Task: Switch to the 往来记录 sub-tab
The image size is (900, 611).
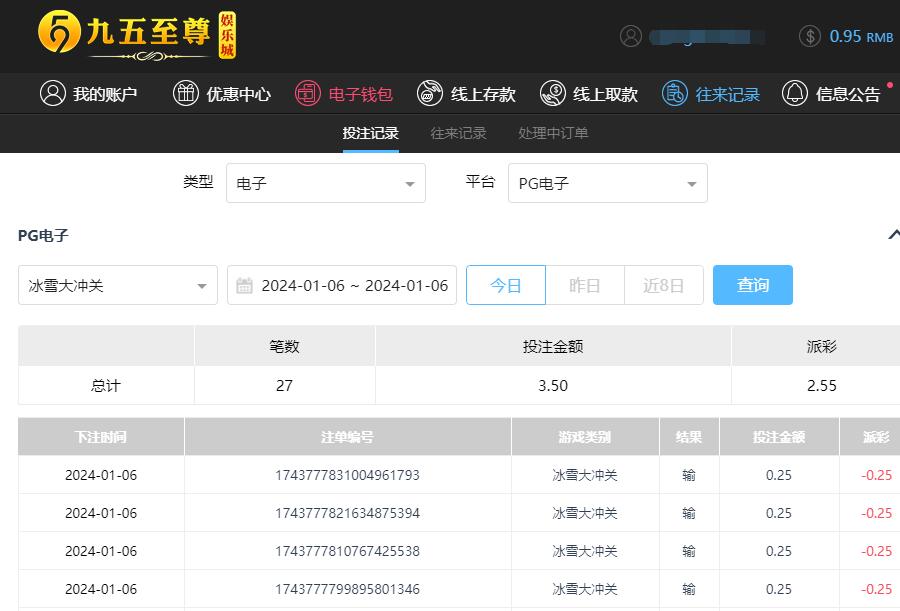Action: (458, 133)
